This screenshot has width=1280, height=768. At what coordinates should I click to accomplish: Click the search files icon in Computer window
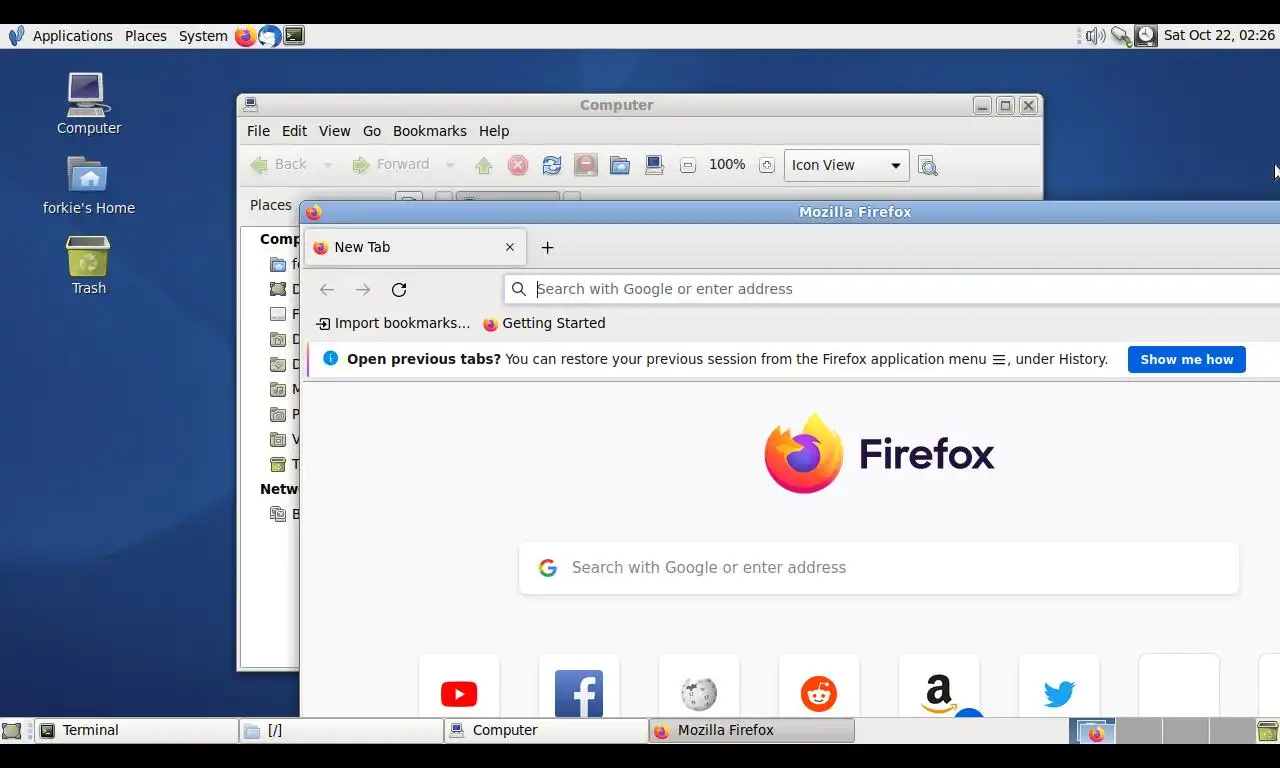tap(928, 166)
